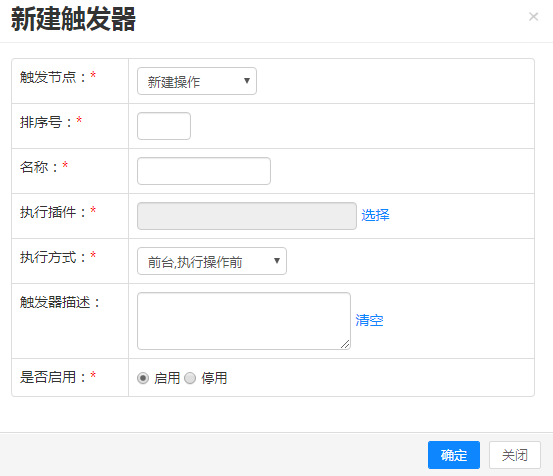Screen dimensions: 553x476
Task: Select the 停用 radio button
Action: tap(190, 378)
